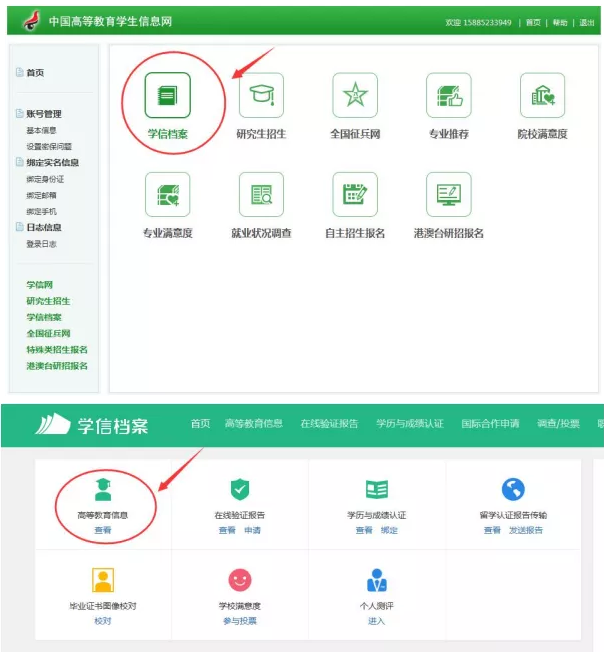Select 绑定实名信息 in the sidebar
604x656 pixels.
tap(53, 162)
